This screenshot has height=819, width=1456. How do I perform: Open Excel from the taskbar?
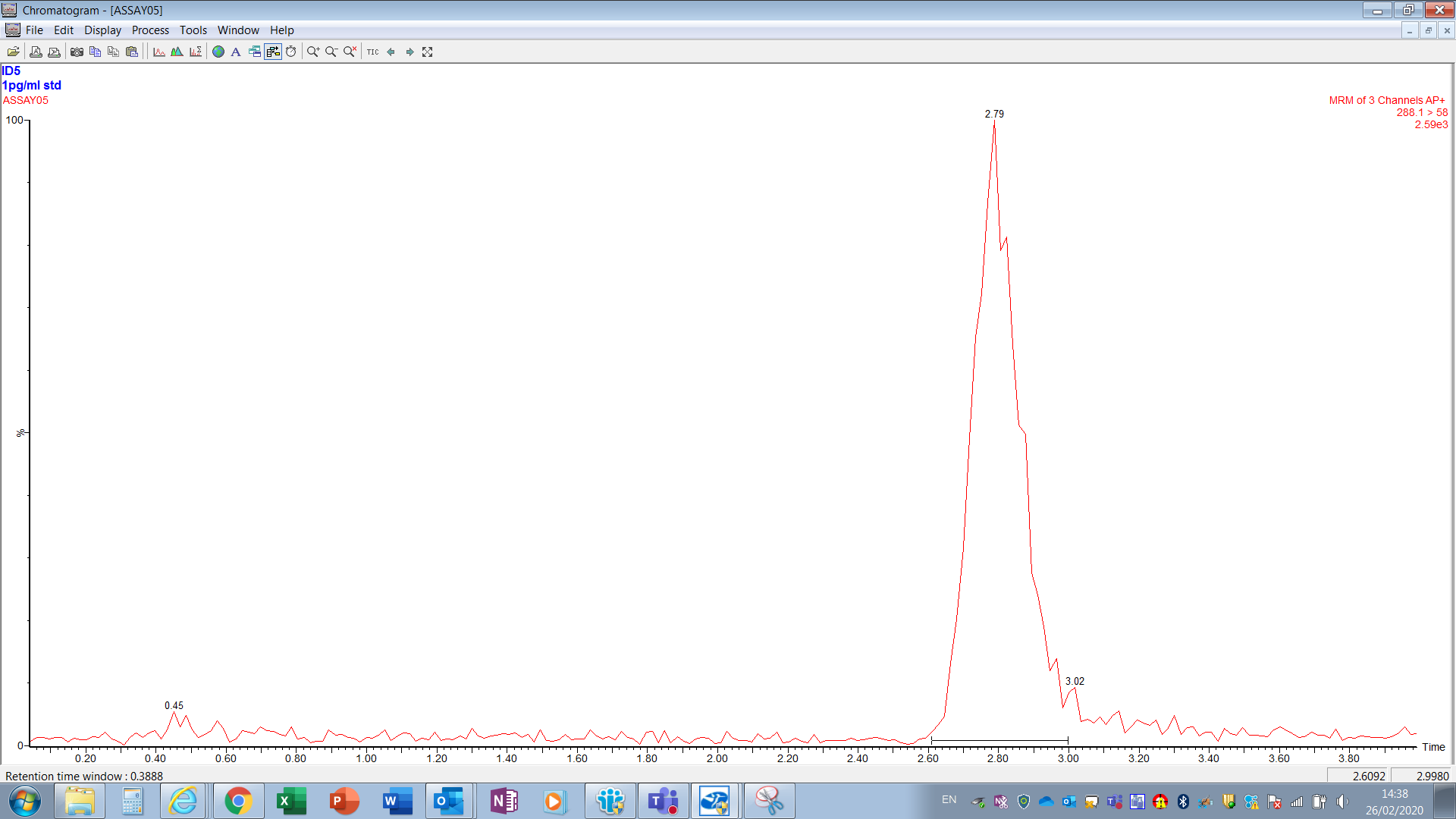coord(291,801)
